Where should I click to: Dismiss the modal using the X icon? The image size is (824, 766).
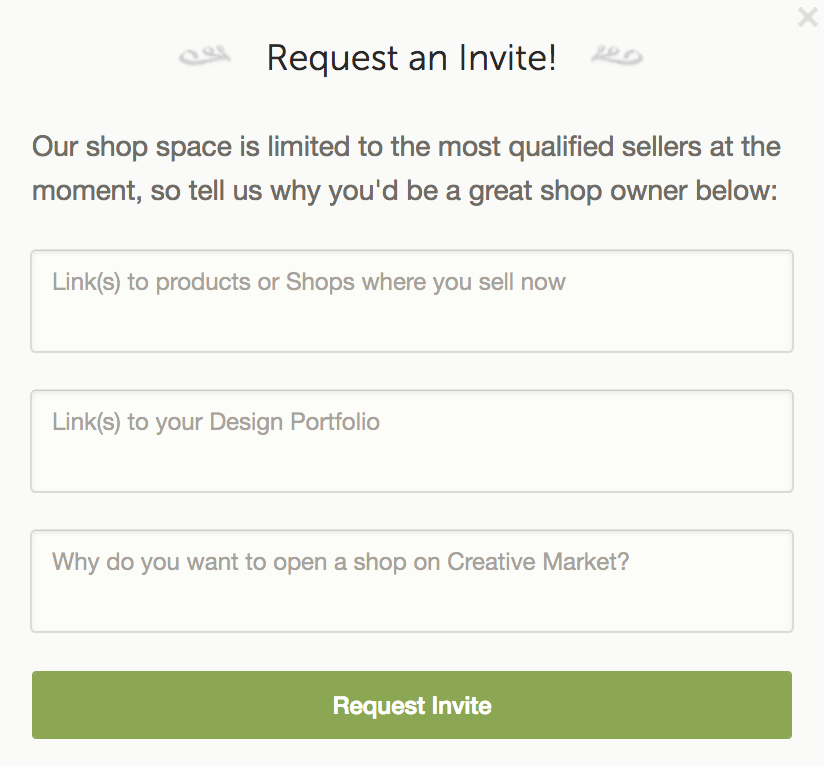coord(807,17)
